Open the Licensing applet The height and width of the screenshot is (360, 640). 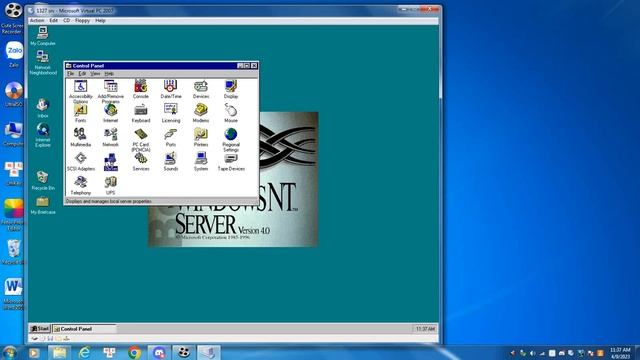click(171, 113)
